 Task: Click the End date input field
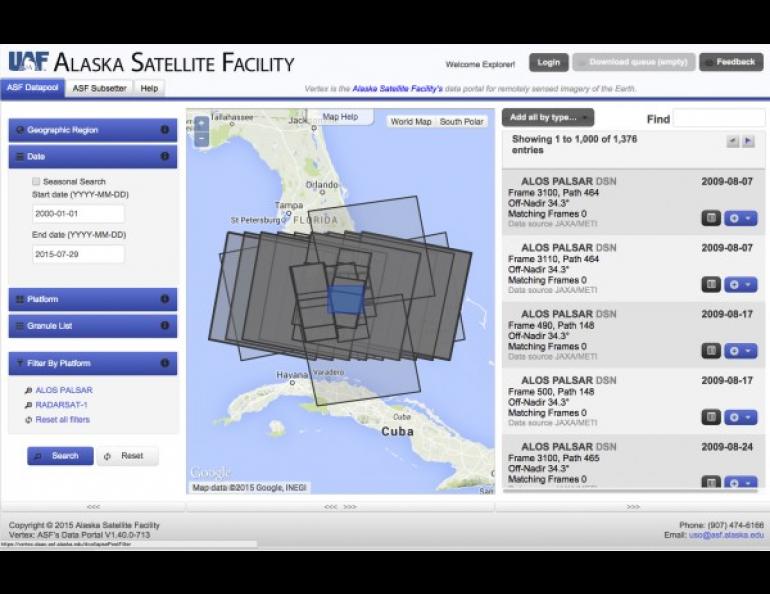click(x=78, y=254)
